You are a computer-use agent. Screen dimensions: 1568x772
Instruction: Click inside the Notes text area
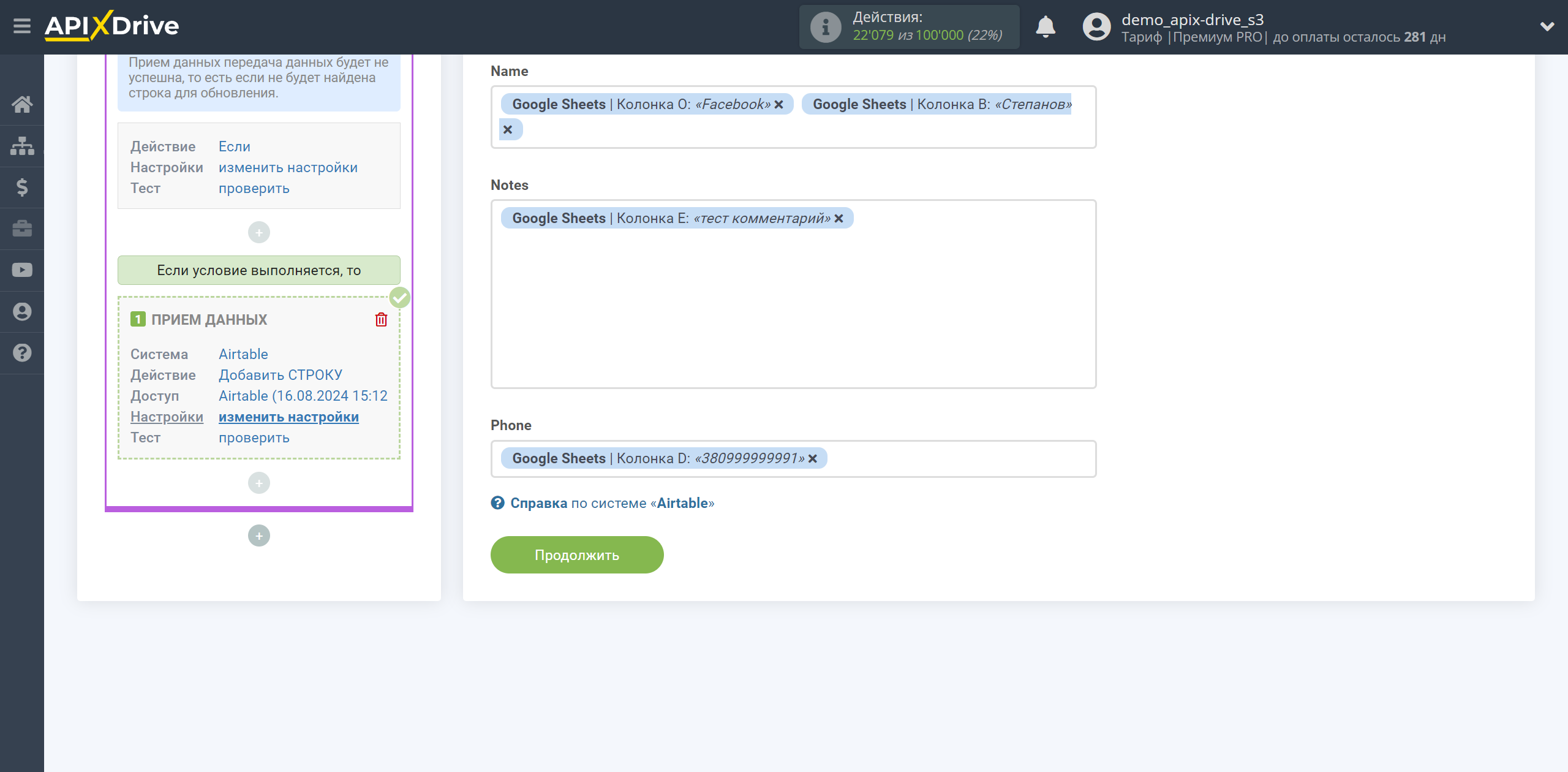point(794,295)
